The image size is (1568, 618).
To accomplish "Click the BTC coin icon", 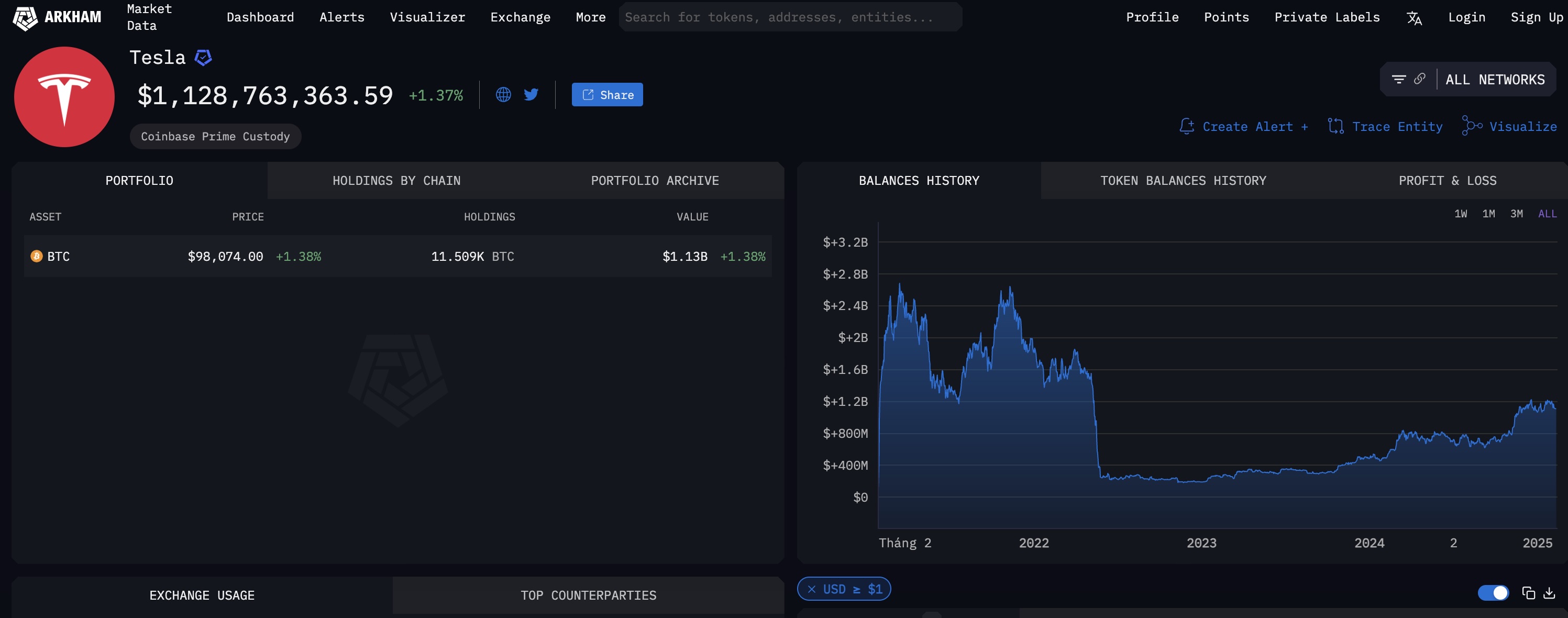I will click(x=37, y=256).
